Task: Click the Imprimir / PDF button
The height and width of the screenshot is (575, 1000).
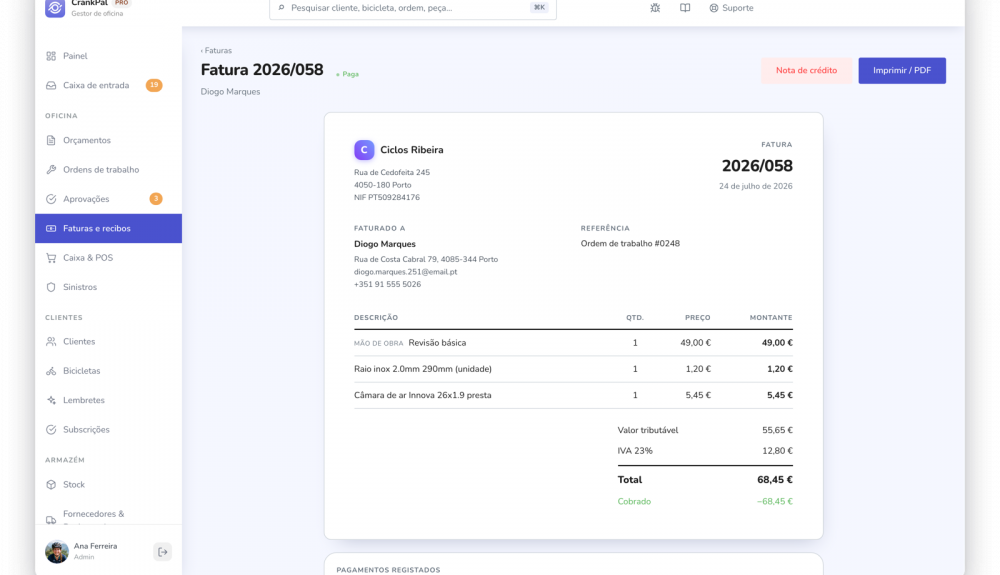Action: (x=902, y=70)
